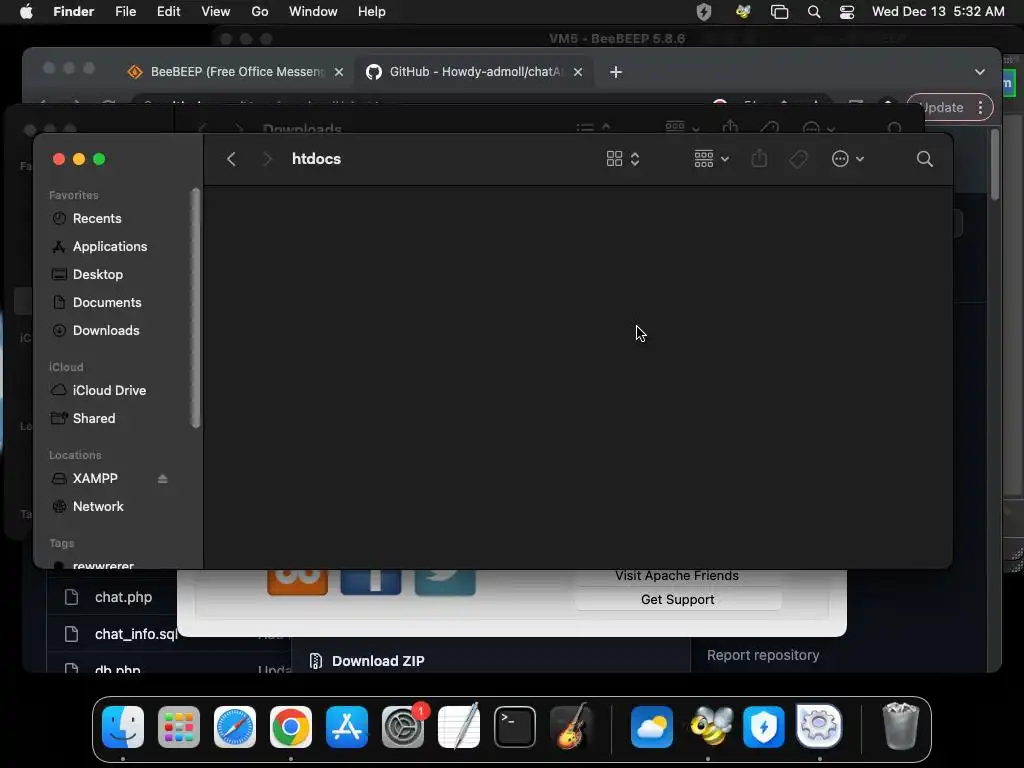The width and height of the screenshot is (1024, 768).
Task: Open chat_info.sql file on GitHub
Action: point(136,634)
